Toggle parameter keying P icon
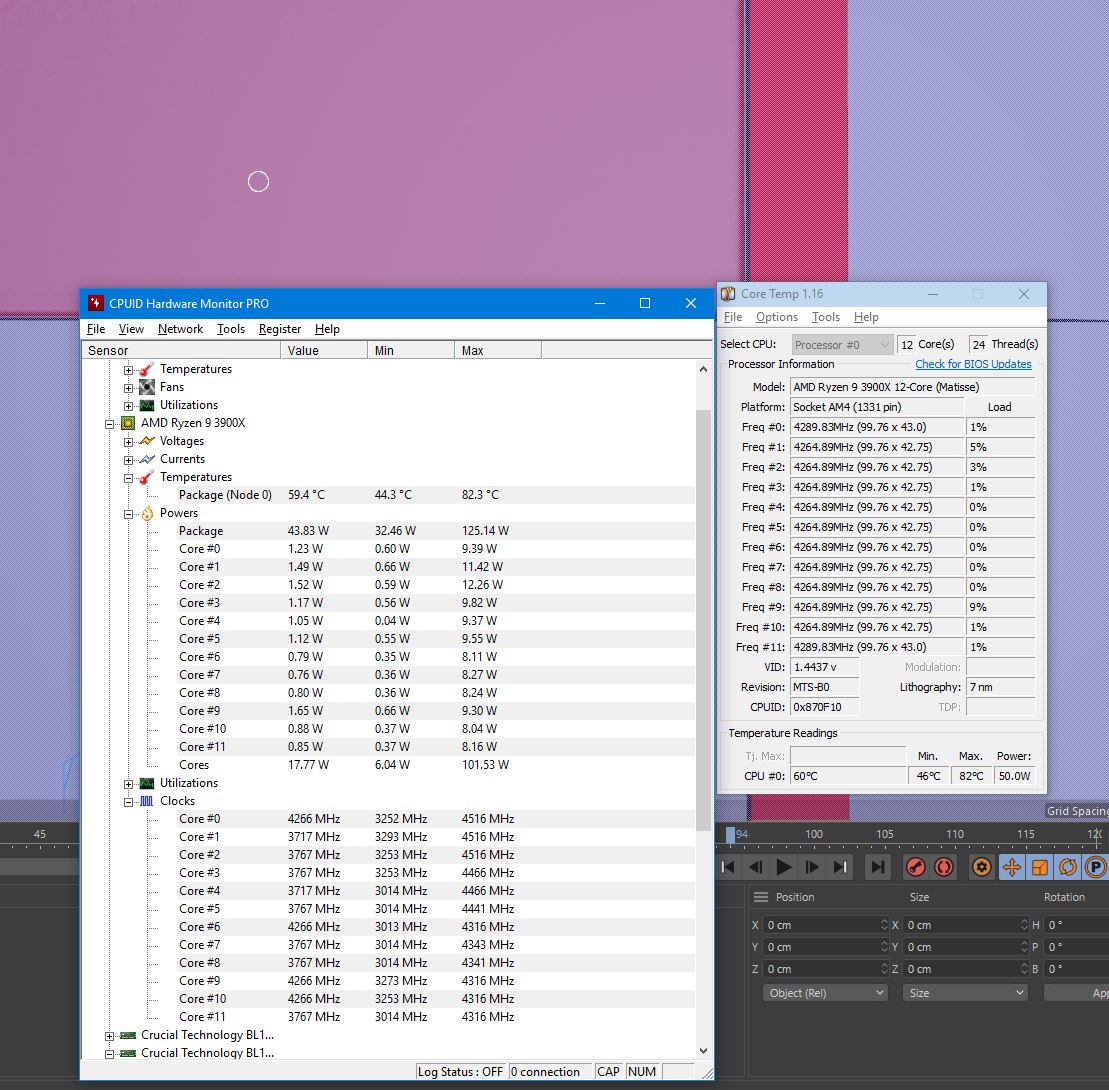The height and width of the screenshot is (1090, 1109). tap(1096, 867)
